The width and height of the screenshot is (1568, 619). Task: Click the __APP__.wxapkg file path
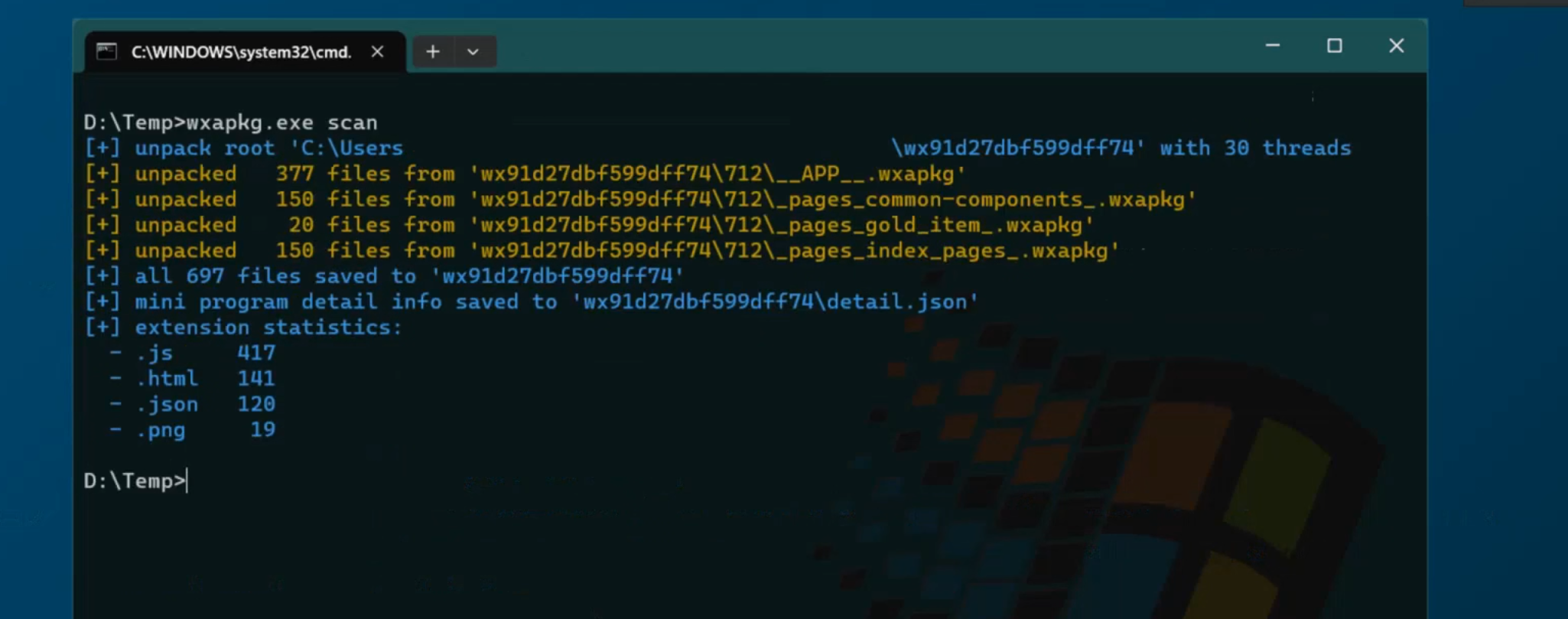tap(717, 174)
